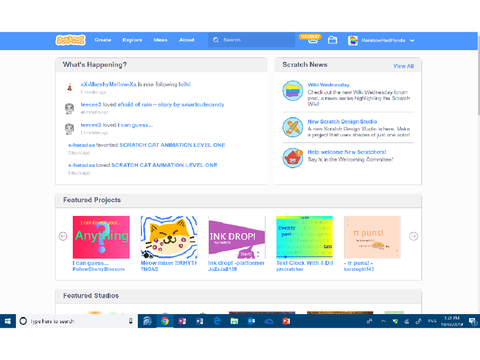This screenshot has width=480, height=360.
Task: Expand the system tray hidden icons chevron
Action: click(x=383, y=321)
